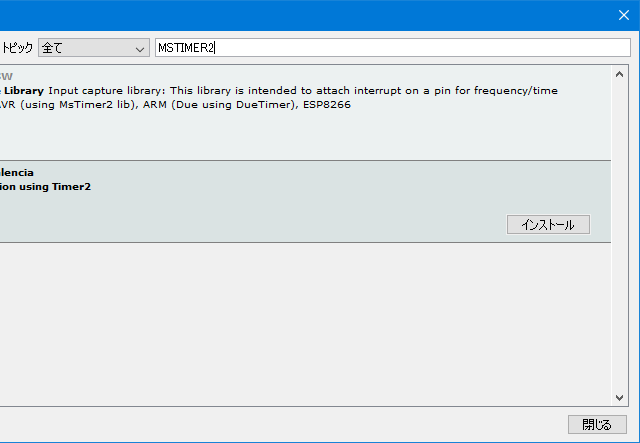Image resolution: width=640 pixels, height=443 pixels.
Task: Click the bold Library name in first result
Action: point(22,90)
